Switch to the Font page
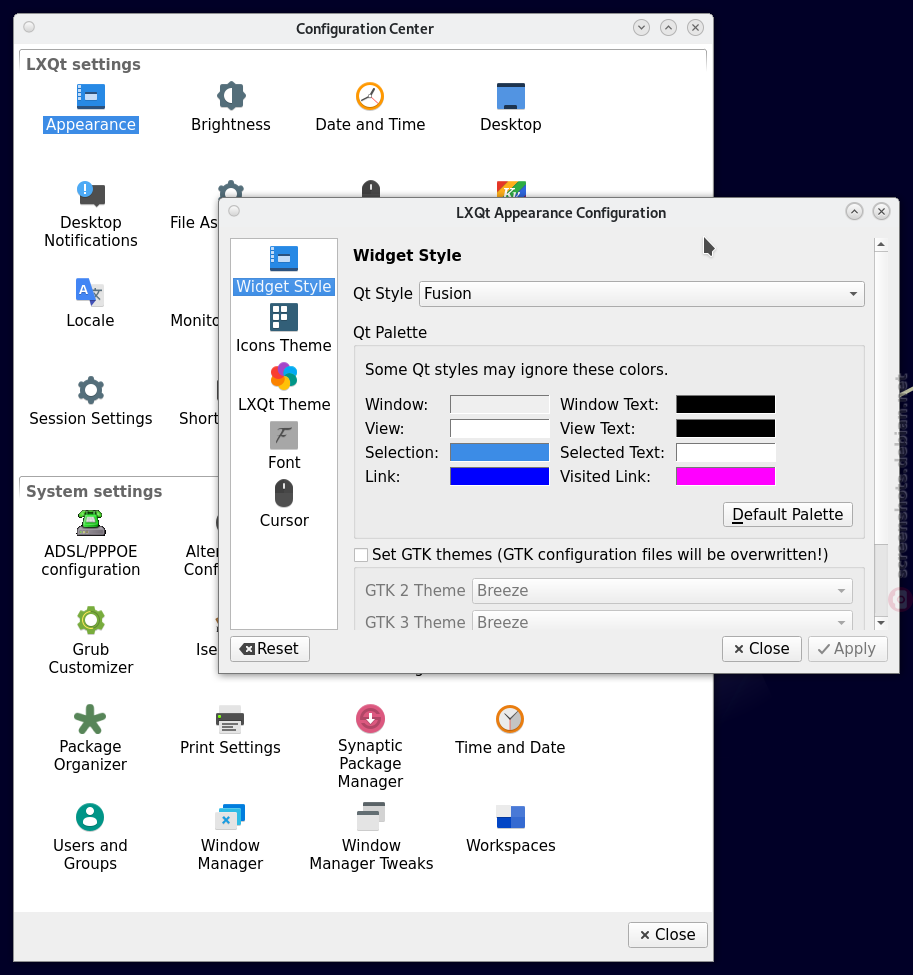This screenshot has width=913, height=975. pyautogui.click(x=284, y=446)
